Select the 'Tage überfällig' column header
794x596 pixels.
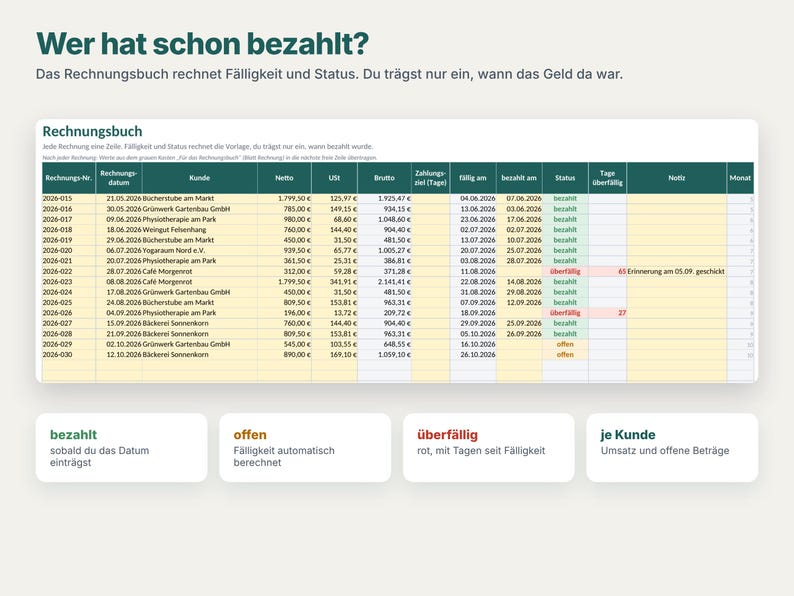[x=607, y=178]
